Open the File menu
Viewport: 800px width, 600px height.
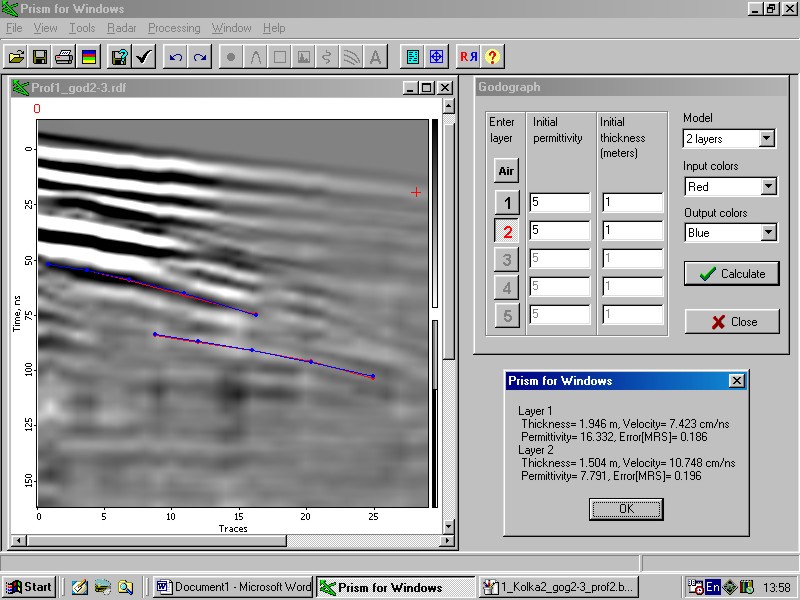coord(14,28)
